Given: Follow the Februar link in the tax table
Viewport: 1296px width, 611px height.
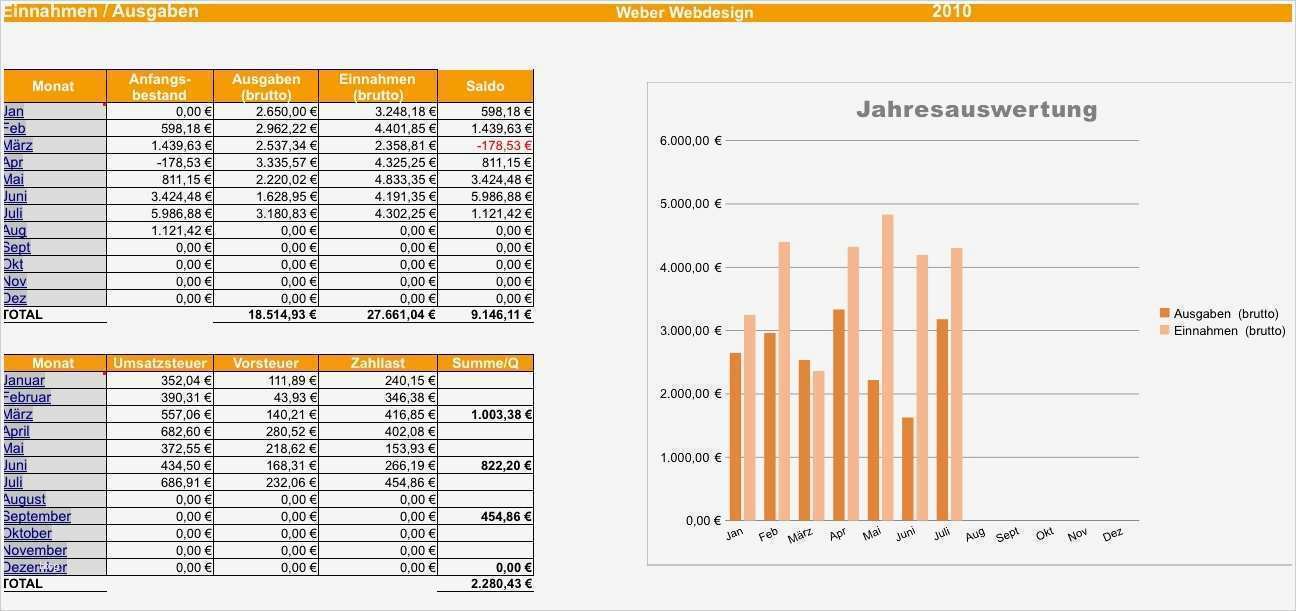Looking at the screenshot, I should point(27,397).
